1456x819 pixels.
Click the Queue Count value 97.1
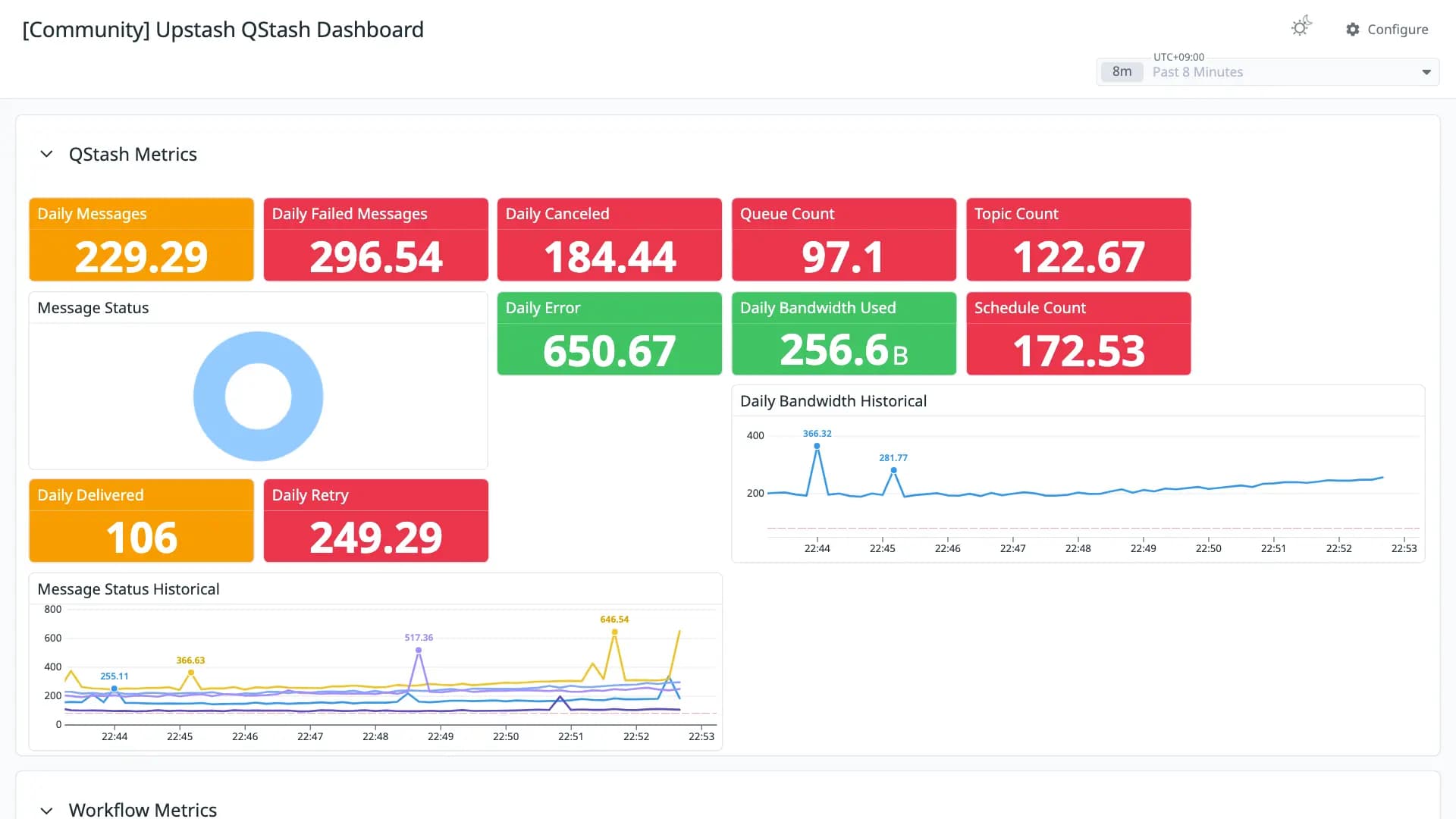pos(843,257)
